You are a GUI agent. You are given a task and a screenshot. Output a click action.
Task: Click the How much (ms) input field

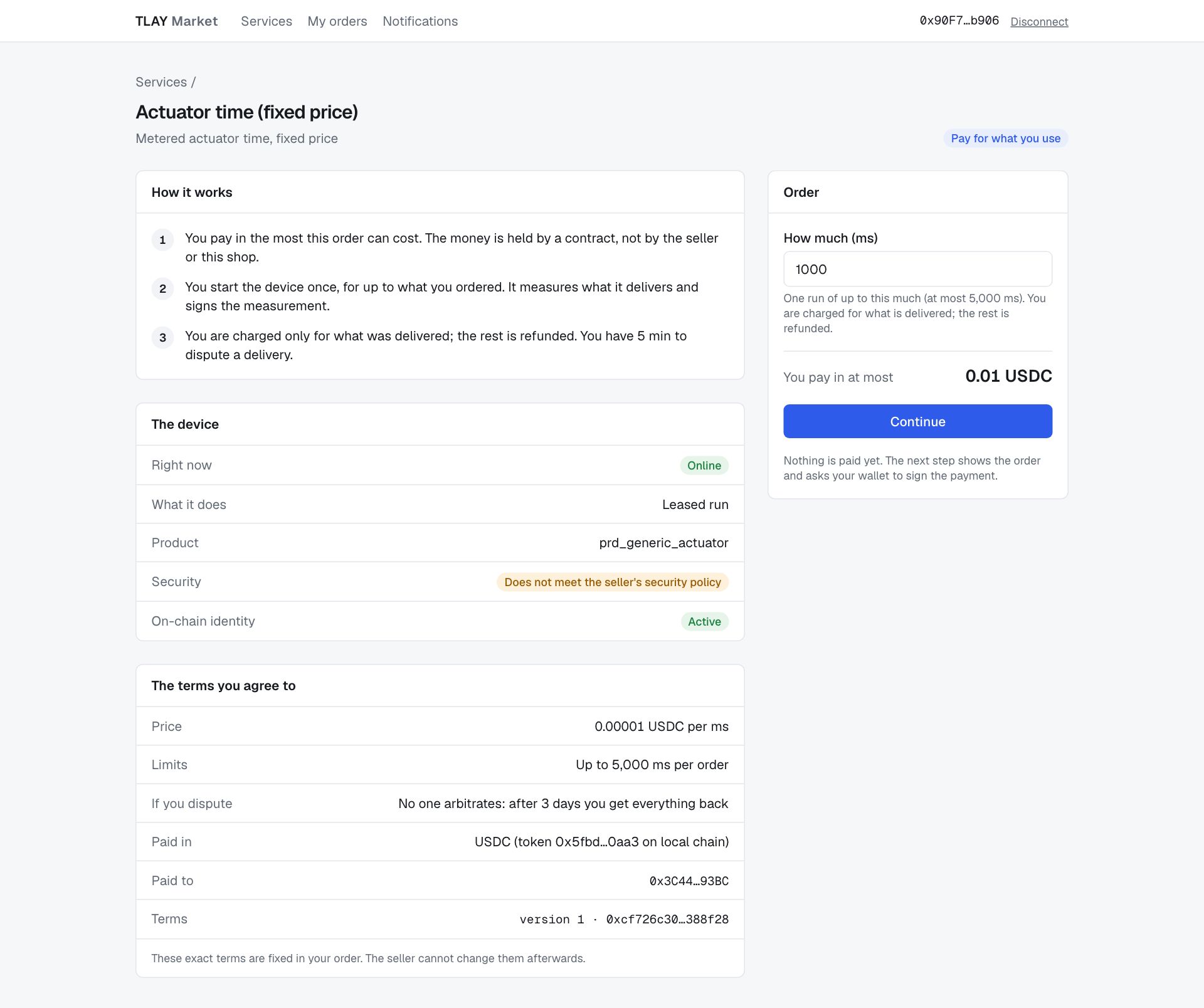(x=917, y=269)
